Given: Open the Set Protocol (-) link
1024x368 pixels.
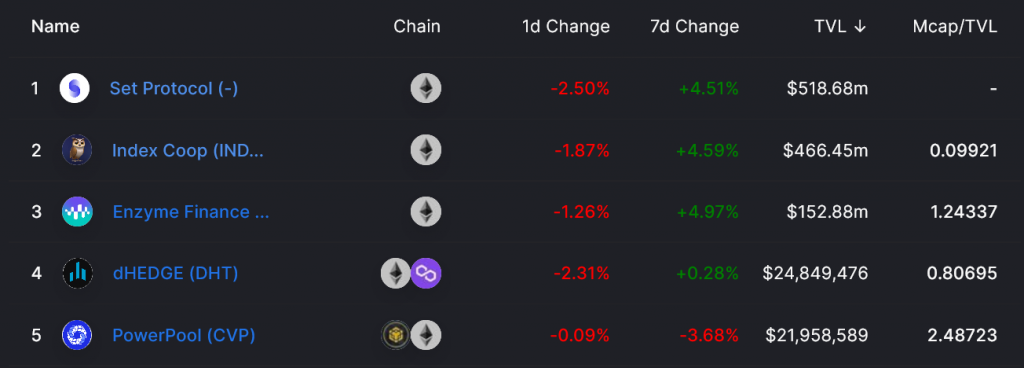Looking at the screenshot, I should point(174,88).
